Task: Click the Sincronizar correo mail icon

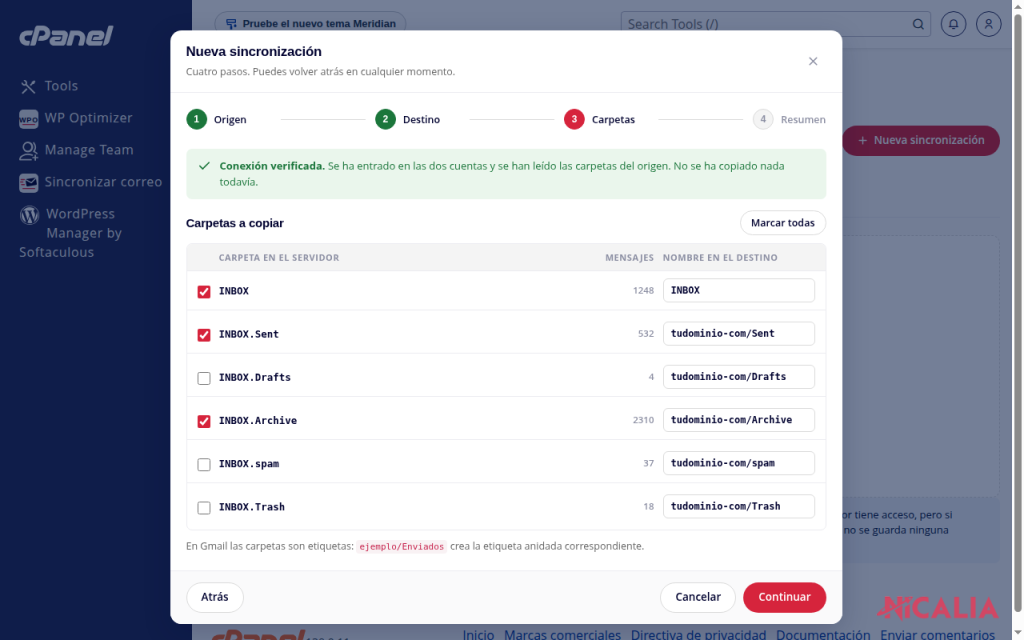Action: pyautogui.click(x=28, y=183)
